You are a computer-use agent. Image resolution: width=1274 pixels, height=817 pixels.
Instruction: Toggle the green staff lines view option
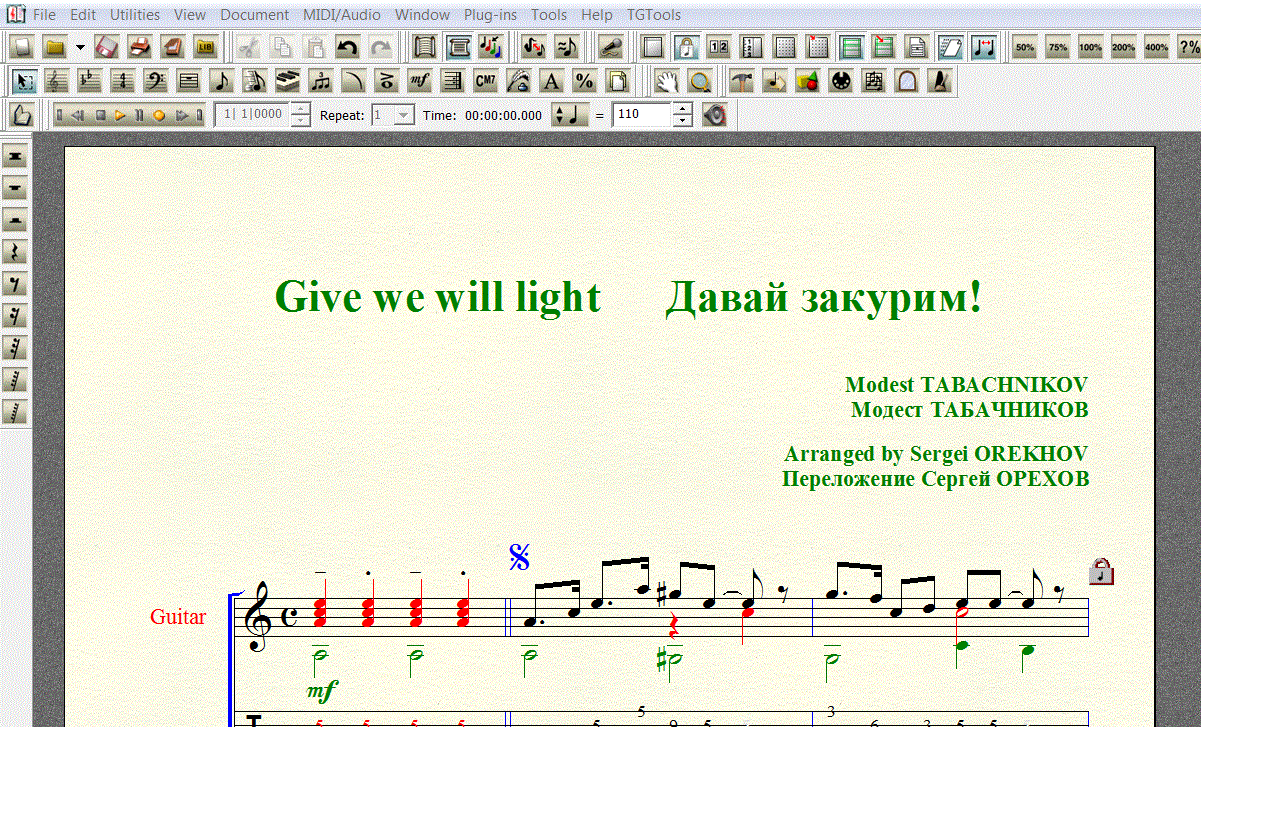tap(851, 47)
